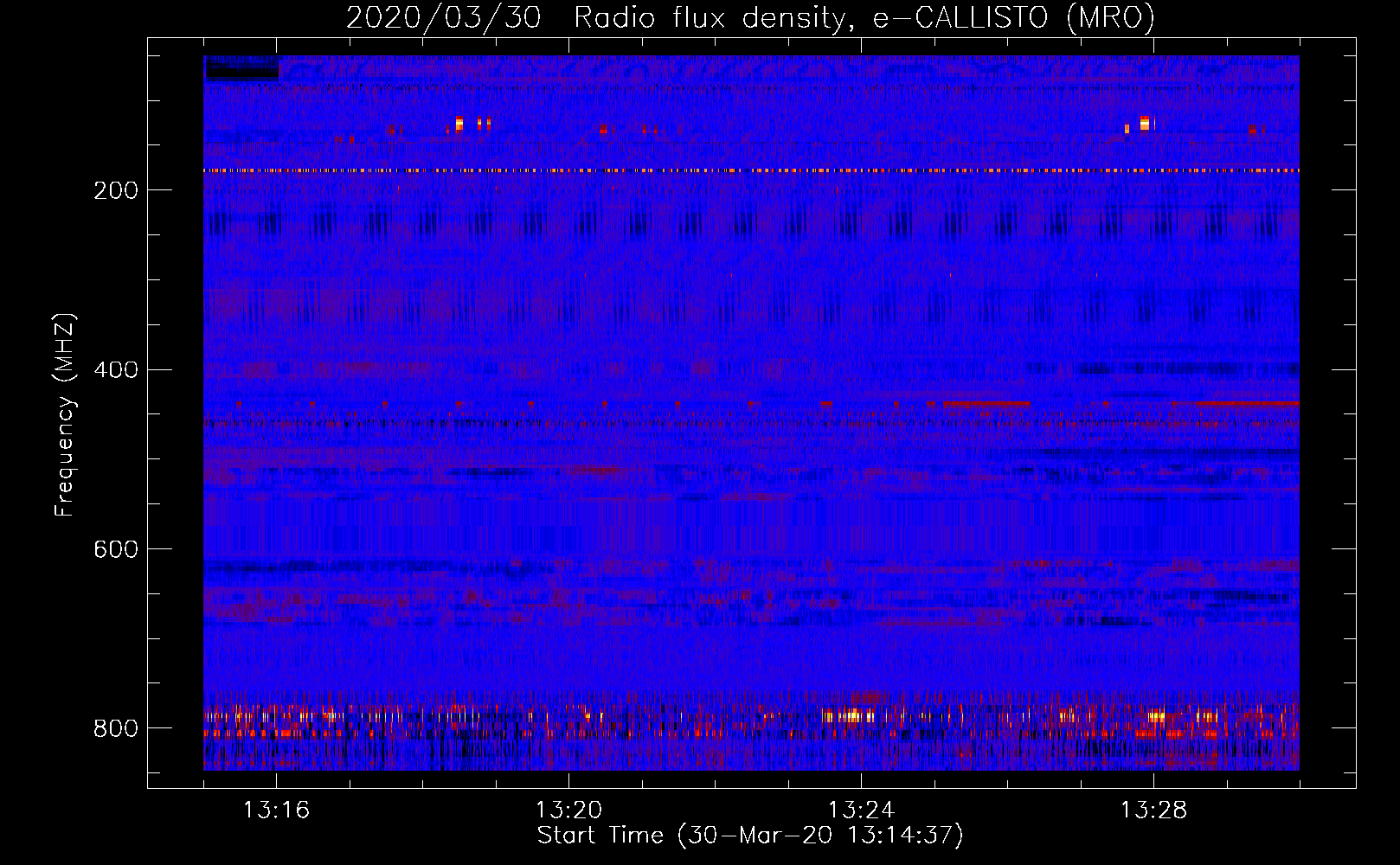Click the 400 frequency tick label
The width and height of the screenshot is (1400, 865).
point(116,370)
